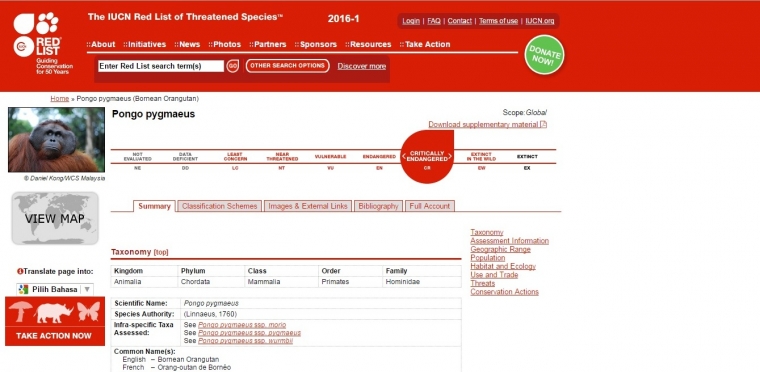The image size is (760, 372).
Task: Click the [top] link beside Taxonomy heading
Action: [161, 252]
